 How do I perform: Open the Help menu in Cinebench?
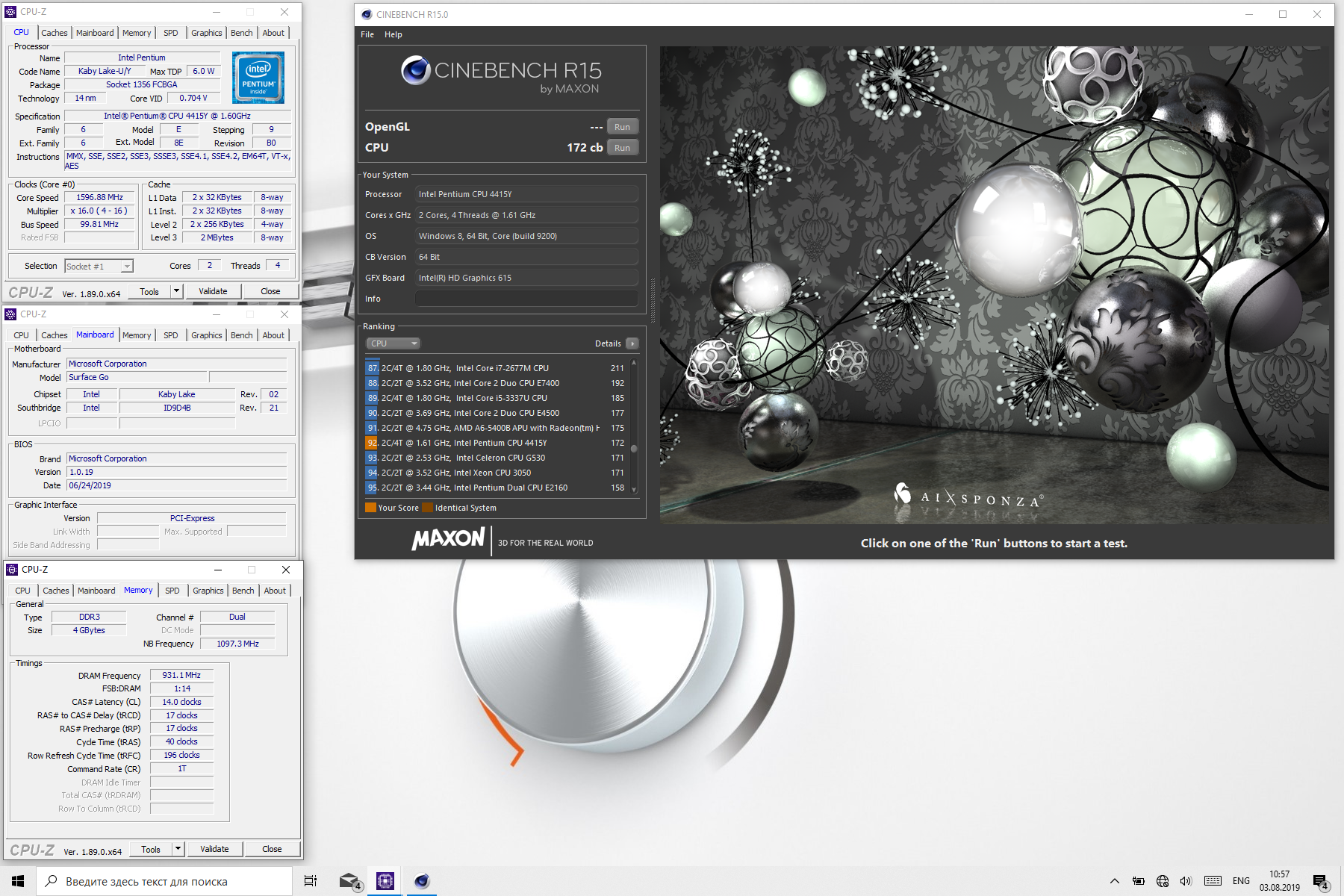pos(393,34)
